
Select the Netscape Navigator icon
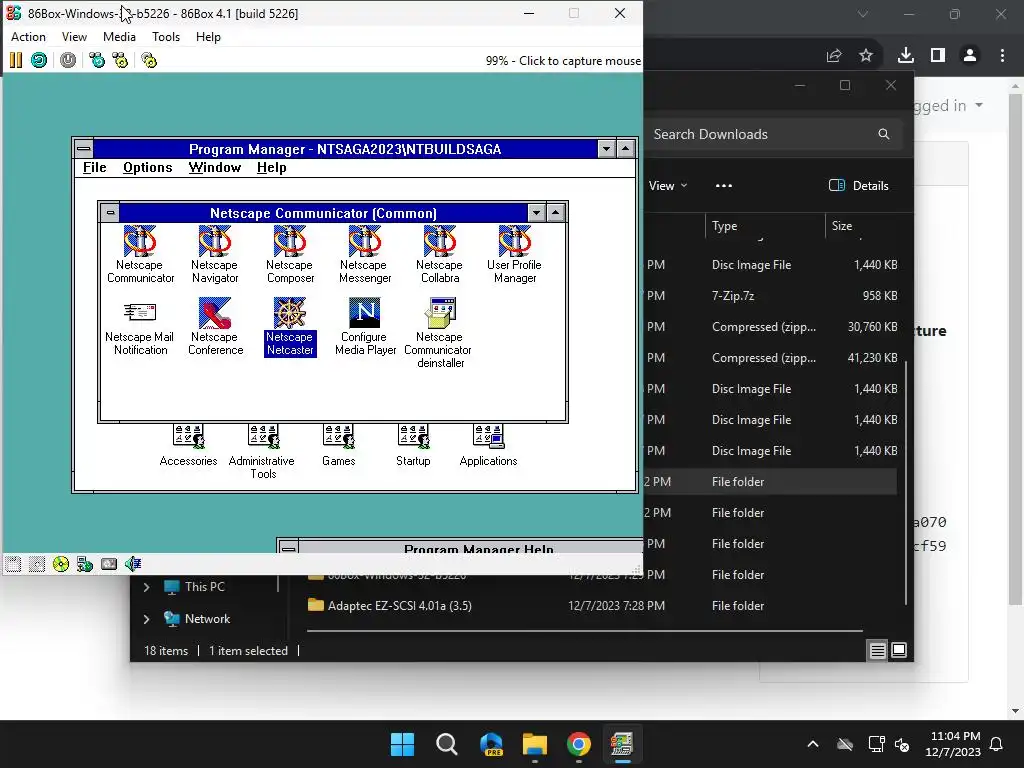[215, 254]
